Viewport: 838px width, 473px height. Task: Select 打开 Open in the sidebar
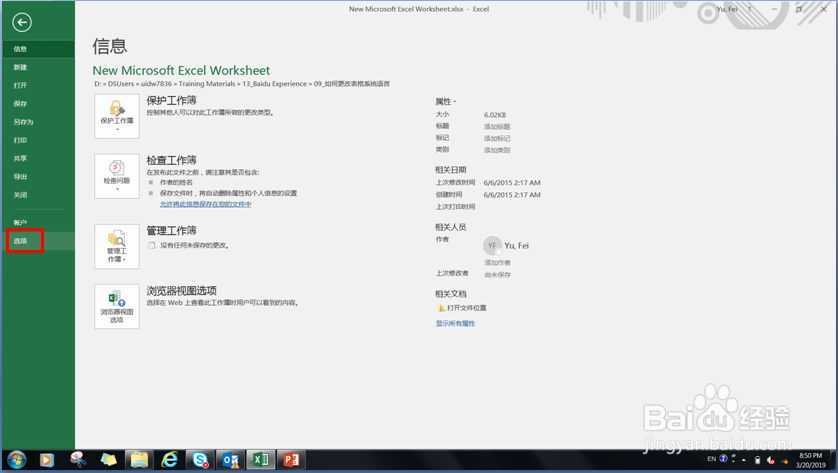(x=38, y=86)
